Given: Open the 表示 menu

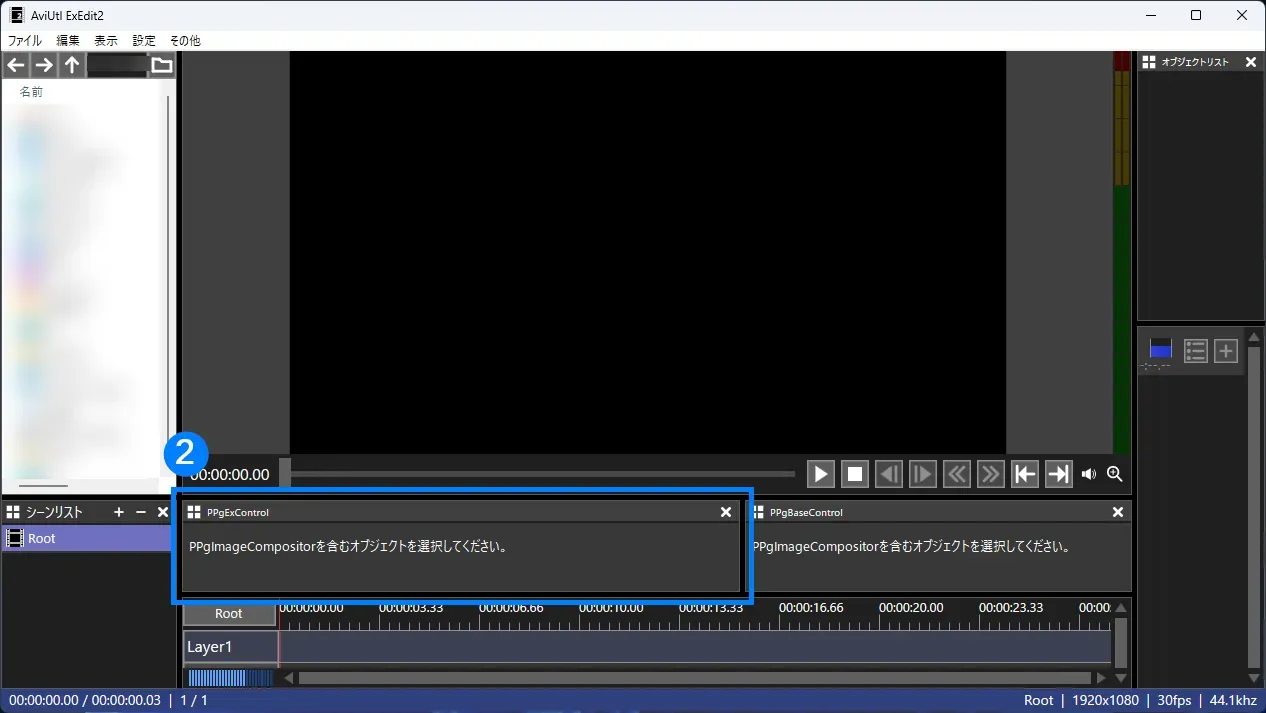Looking at the screenshot, I should [106, 41].
